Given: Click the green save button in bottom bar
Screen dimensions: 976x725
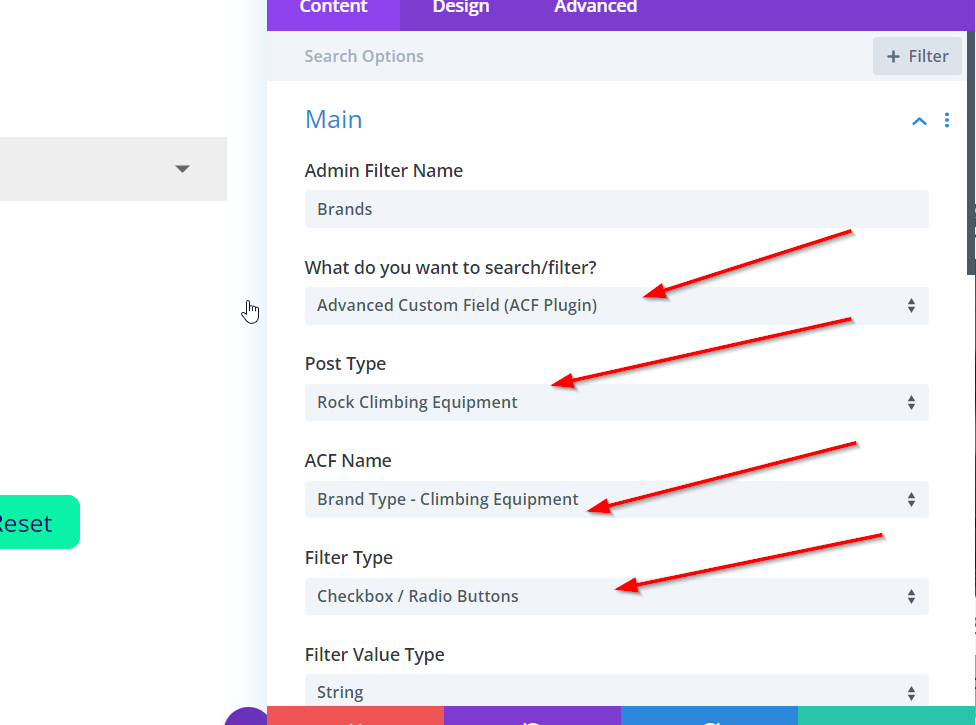Looking at the screenshot, I should [886, 716].
